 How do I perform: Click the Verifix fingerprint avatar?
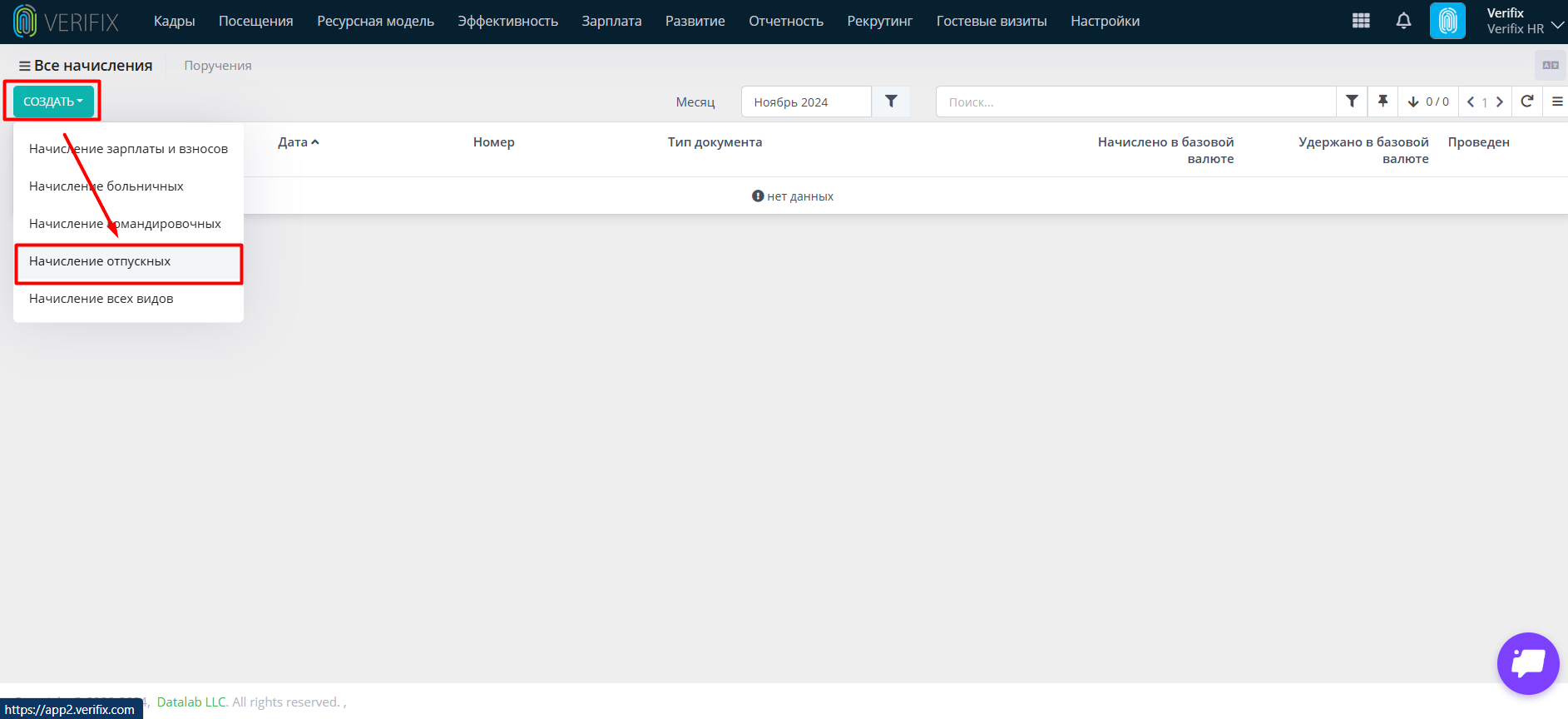coord(1447,21)
